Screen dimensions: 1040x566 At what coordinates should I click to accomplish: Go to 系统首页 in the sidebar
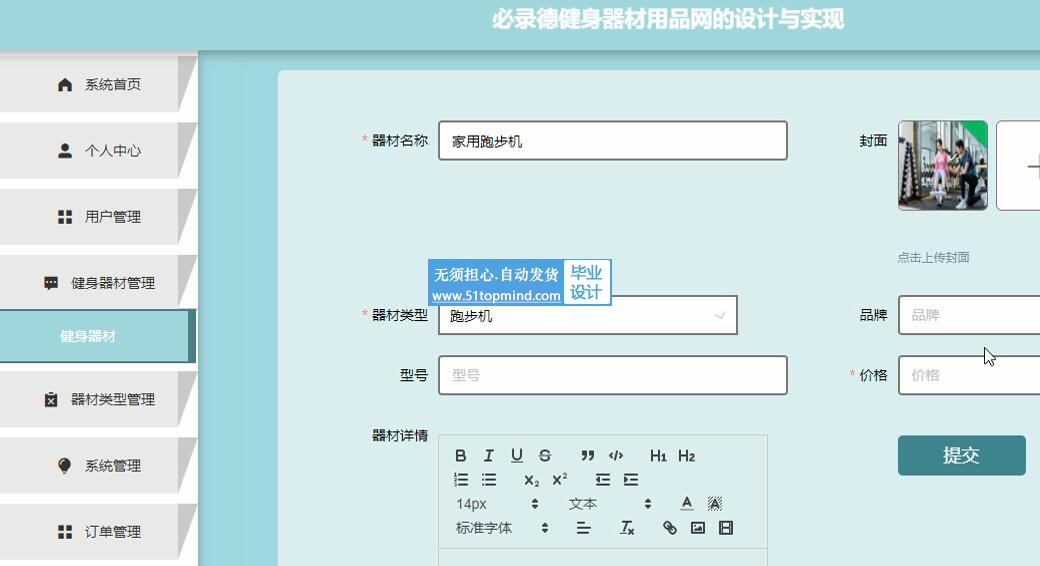98,84
